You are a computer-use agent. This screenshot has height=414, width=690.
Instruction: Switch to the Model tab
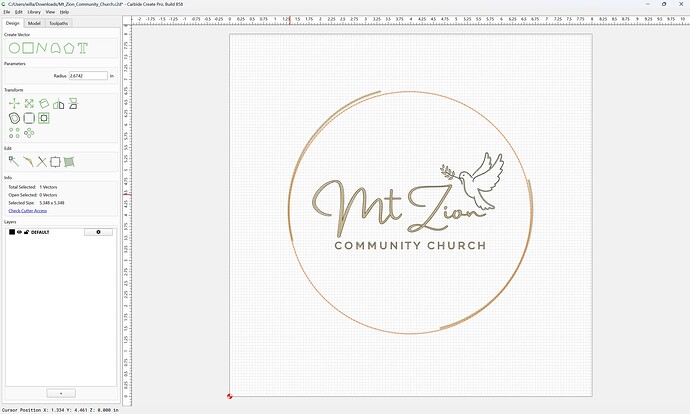(x=34, y=23)
